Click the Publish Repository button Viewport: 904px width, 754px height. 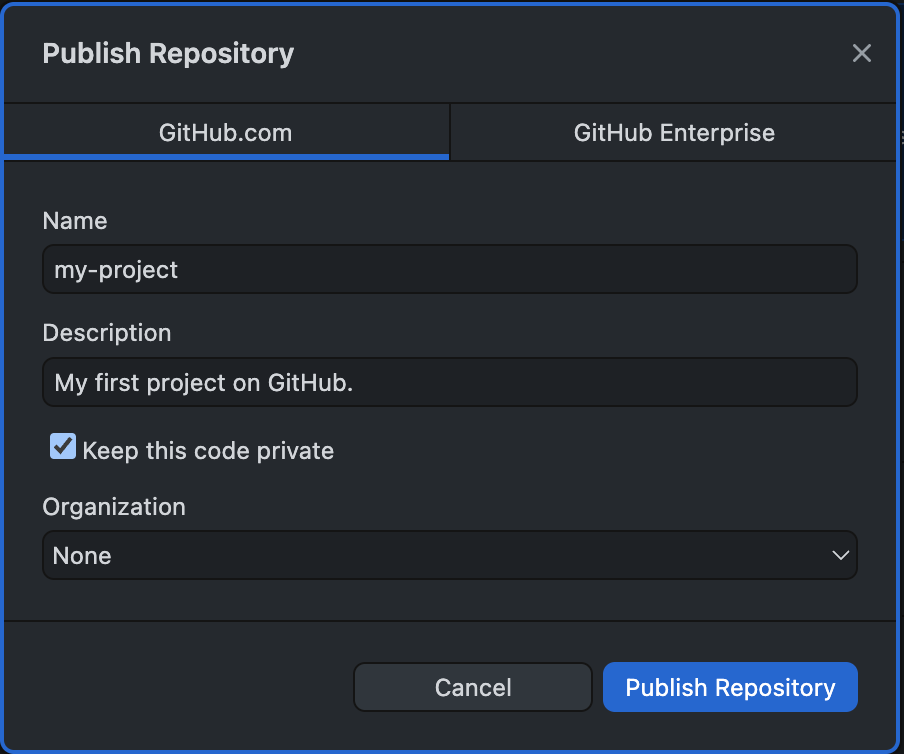[x=730, y=687]
